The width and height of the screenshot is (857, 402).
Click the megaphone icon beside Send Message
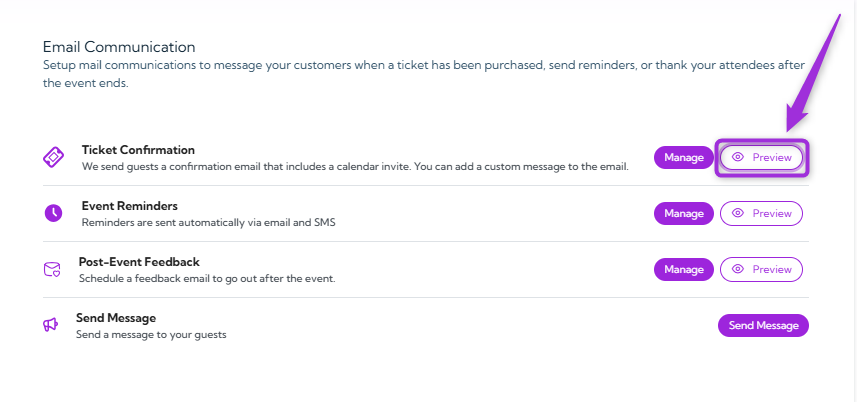(50, 325)
